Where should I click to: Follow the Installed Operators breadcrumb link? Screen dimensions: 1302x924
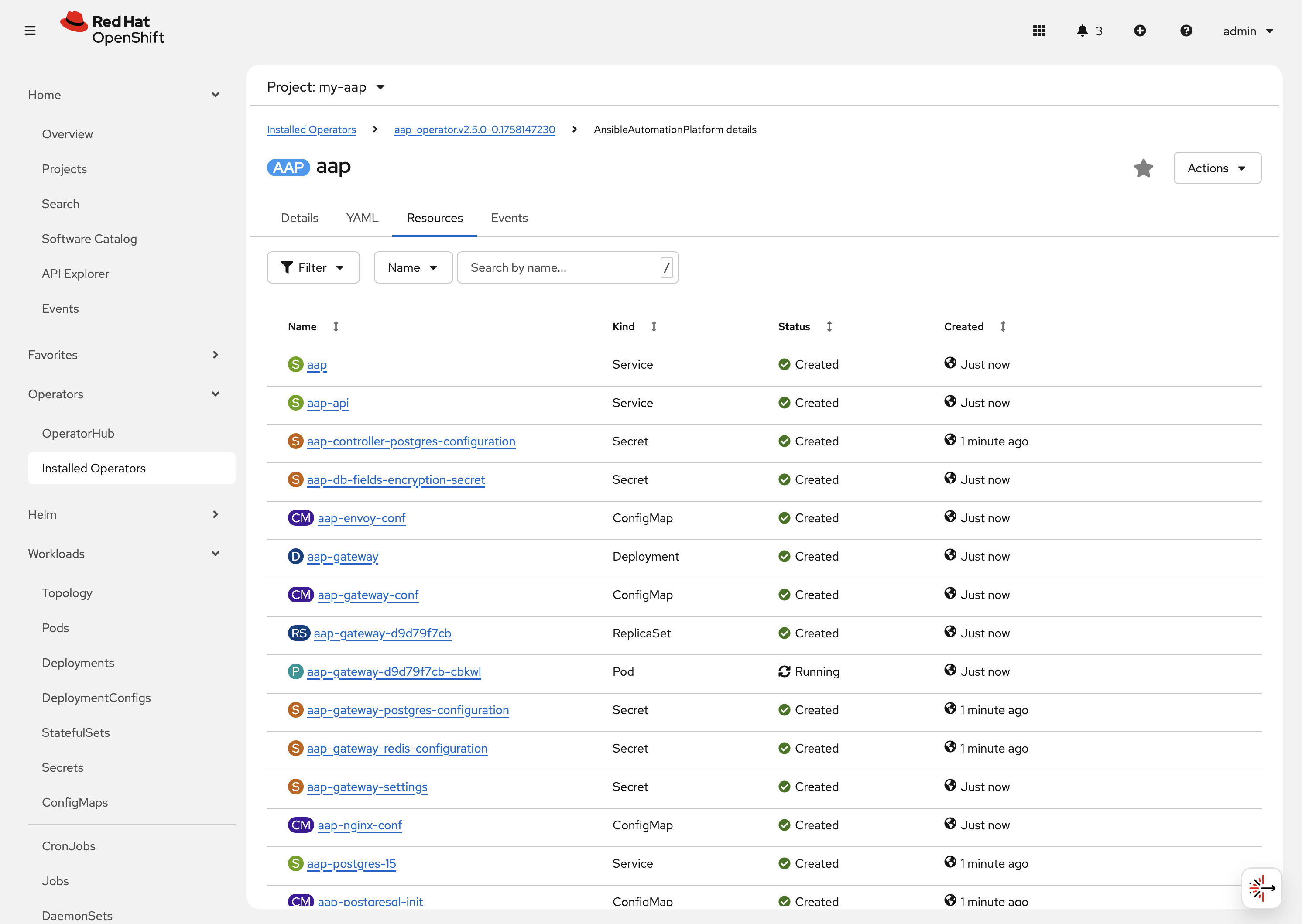pyautogui.click(x=311, y=129)
